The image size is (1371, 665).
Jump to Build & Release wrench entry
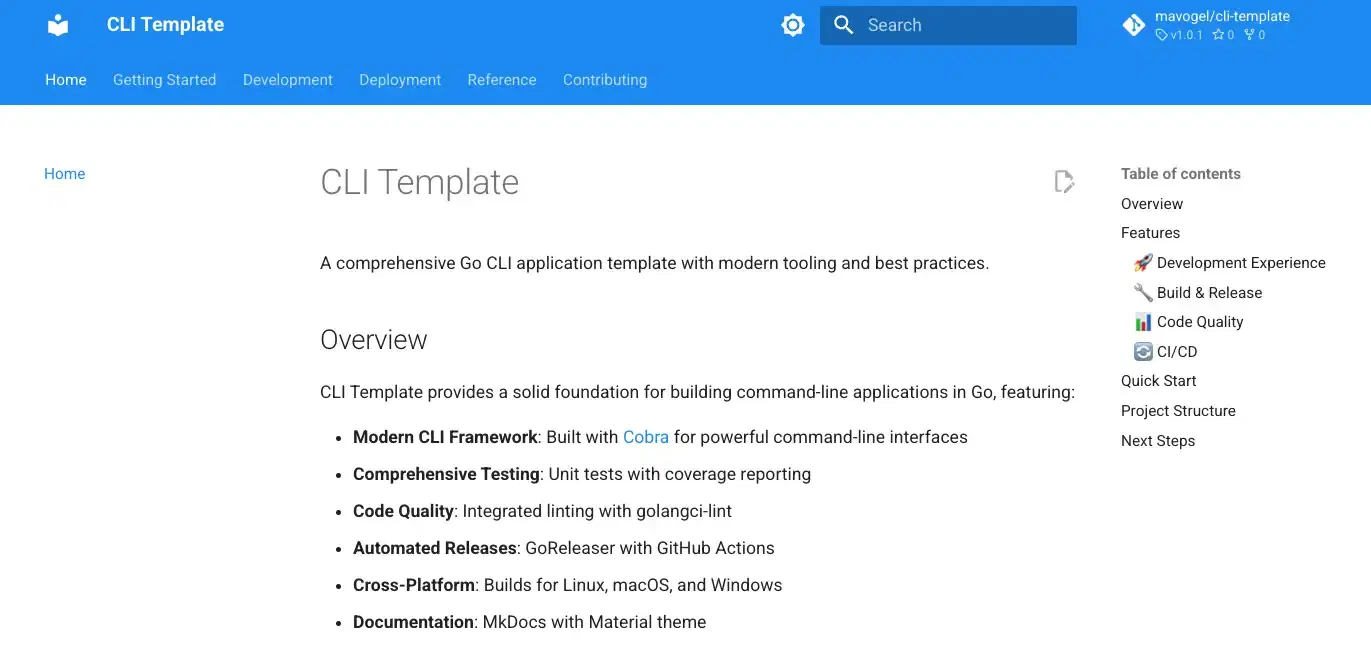click(x=1197, y=293)
